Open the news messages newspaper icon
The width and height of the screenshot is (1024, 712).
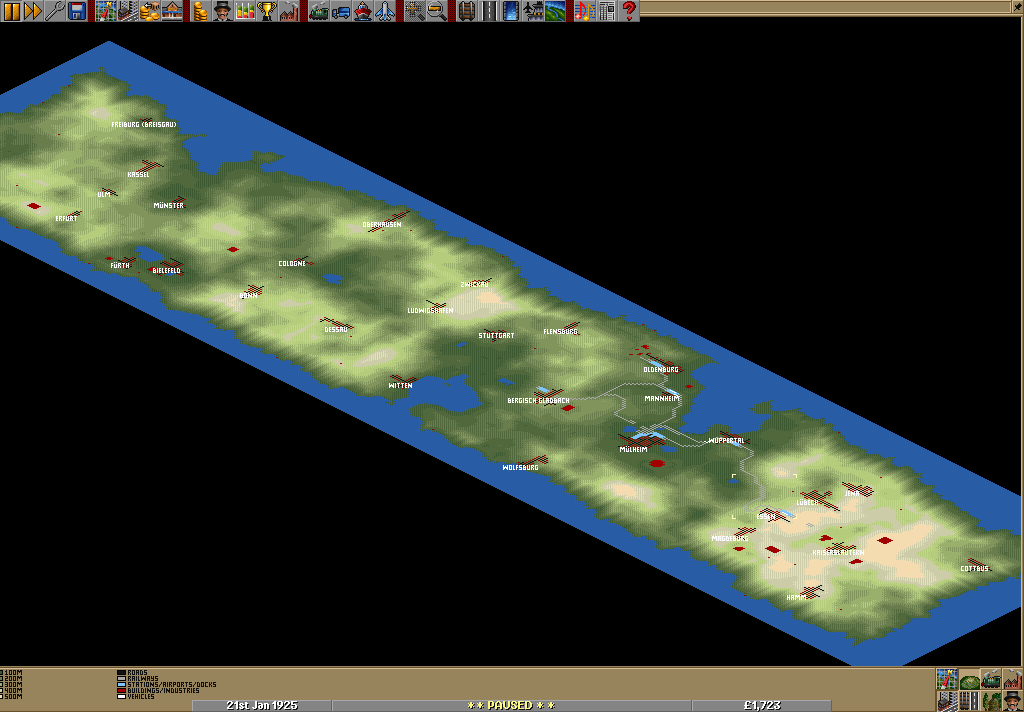point(606,11)
